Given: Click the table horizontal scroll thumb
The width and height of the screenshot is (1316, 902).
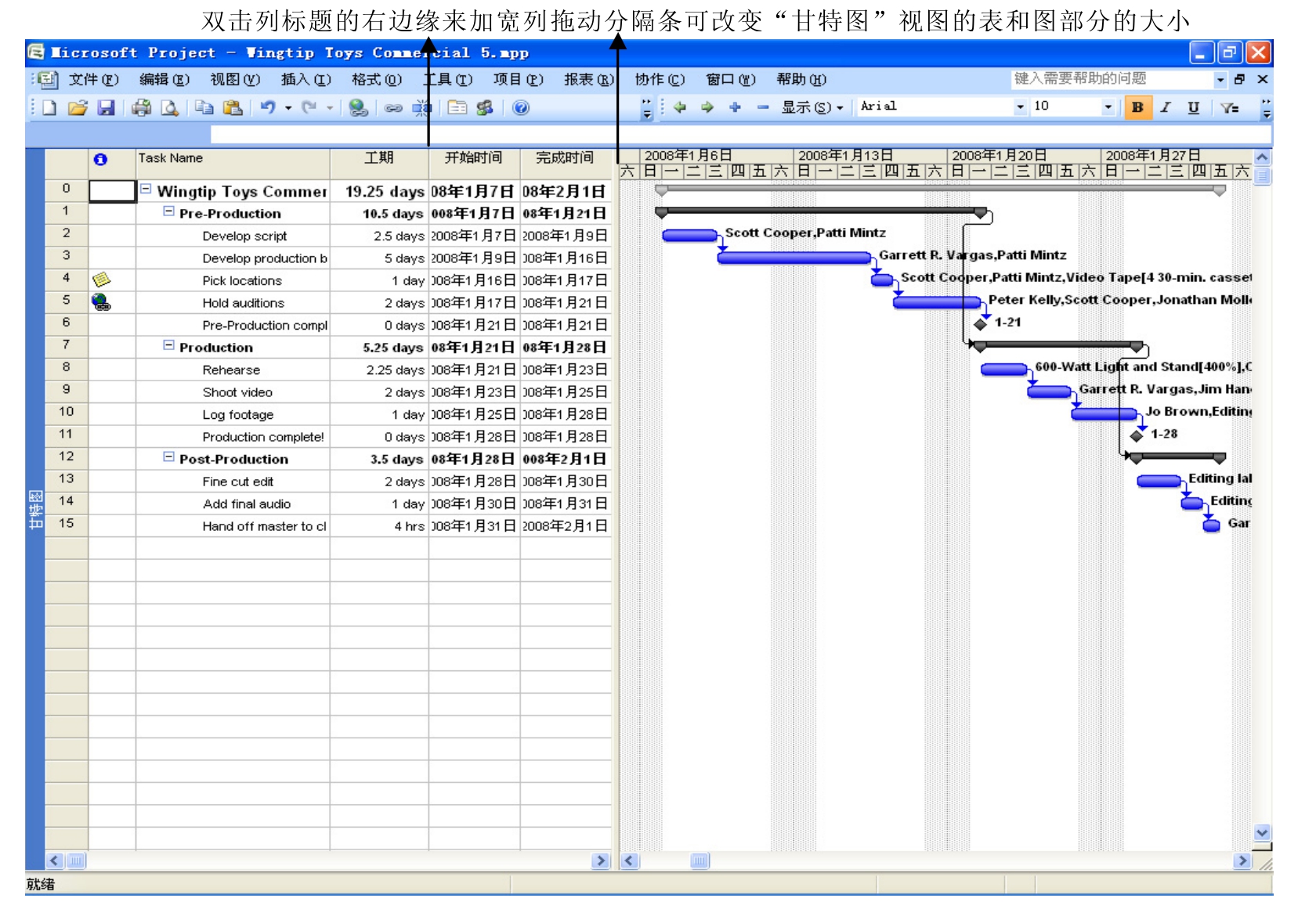Looking at the screenshot, I should [x=76, y=861].
